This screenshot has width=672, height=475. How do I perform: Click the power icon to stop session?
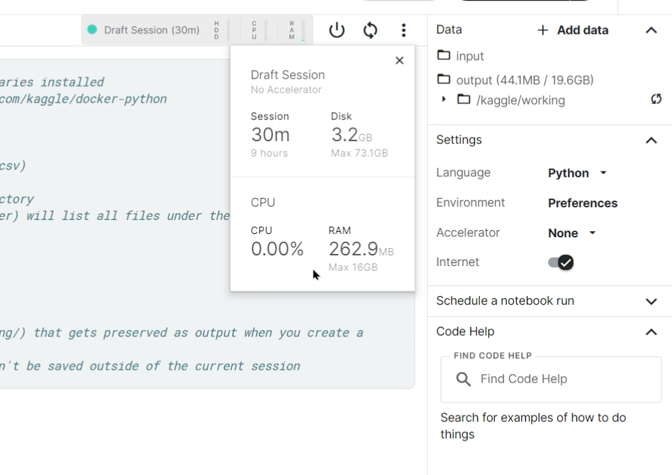tap(337, 30)
